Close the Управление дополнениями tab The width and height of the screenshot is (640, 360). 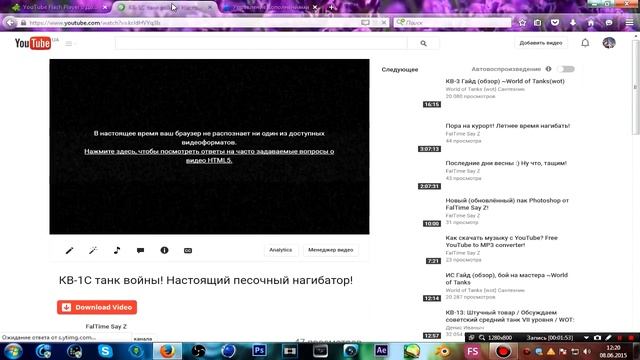pyautogui.click(x=315, y=7)
